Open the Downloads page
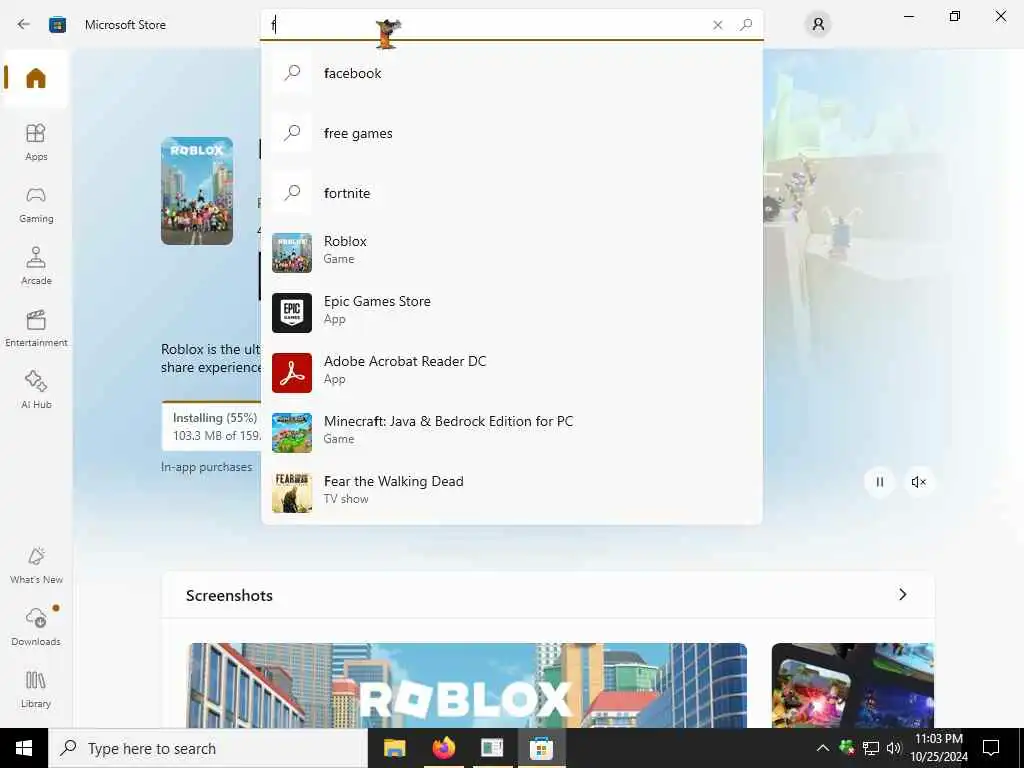 point(36,627)
